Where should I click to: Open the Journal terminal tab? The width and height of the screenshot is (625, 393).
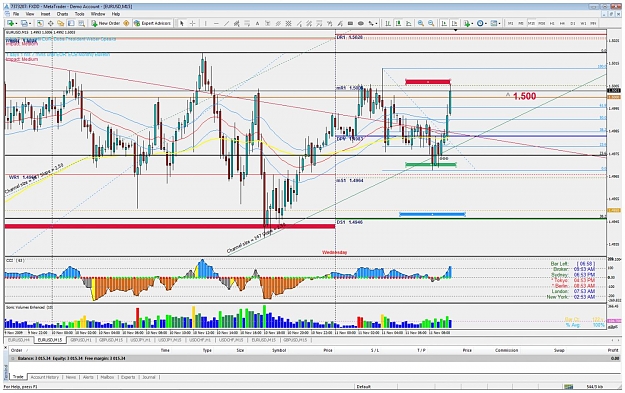click(x=149, y=377)
